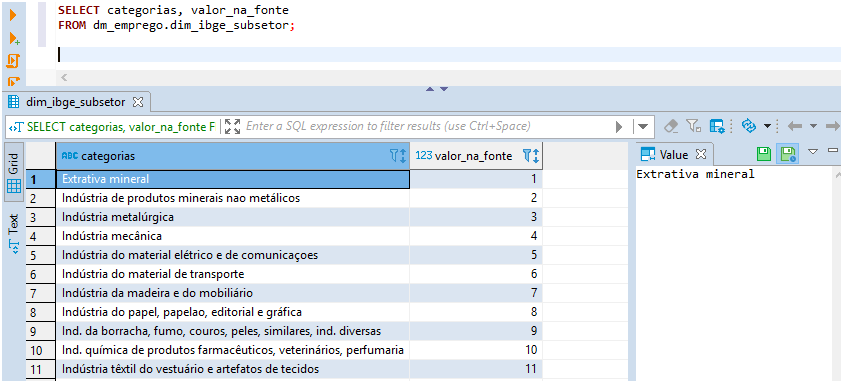Image resolution: width=841 pixels, height=381 pixels.
Task: Refresh the result set
Action: point(748,126)
